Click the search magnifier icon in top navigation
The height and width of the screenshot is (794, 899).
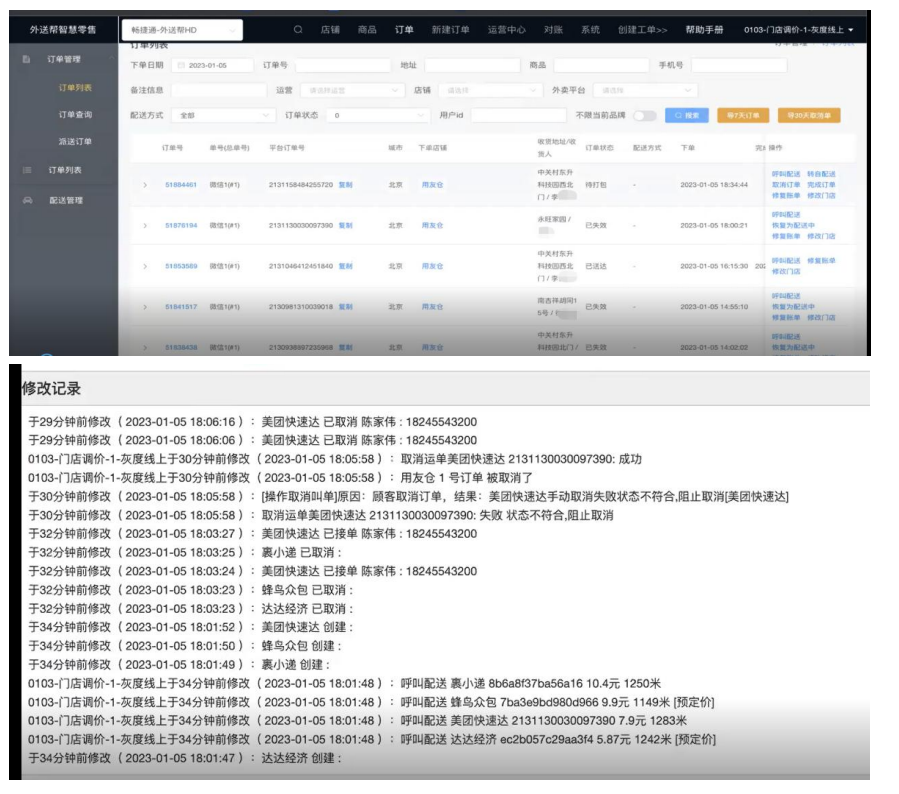(x=298, y=30)
